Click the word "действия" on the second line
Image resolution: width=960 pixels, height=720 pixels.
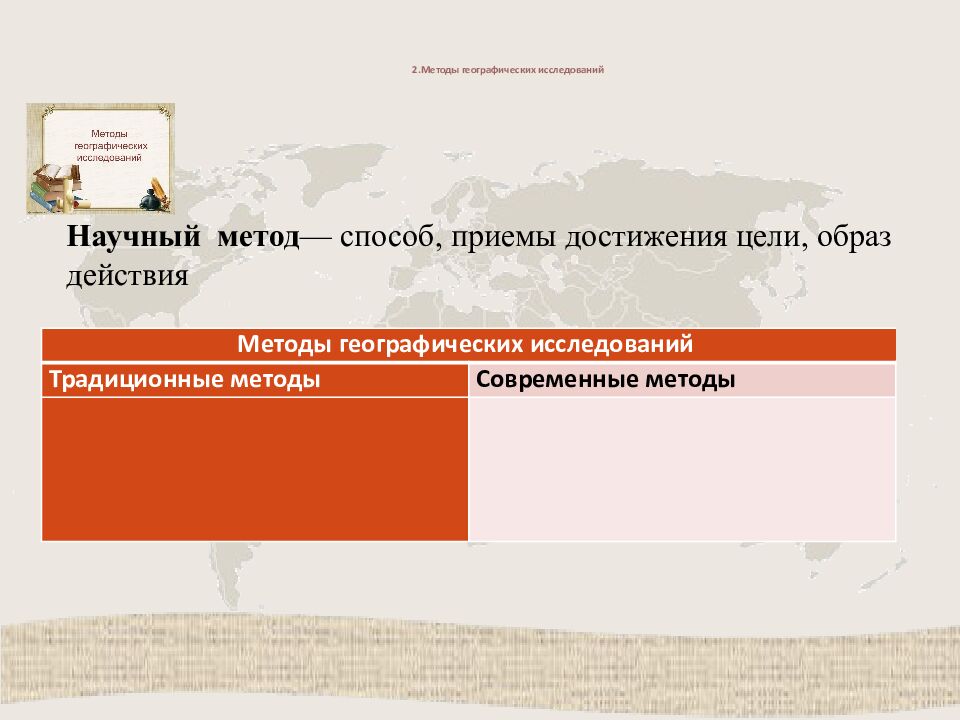point(127,275)
